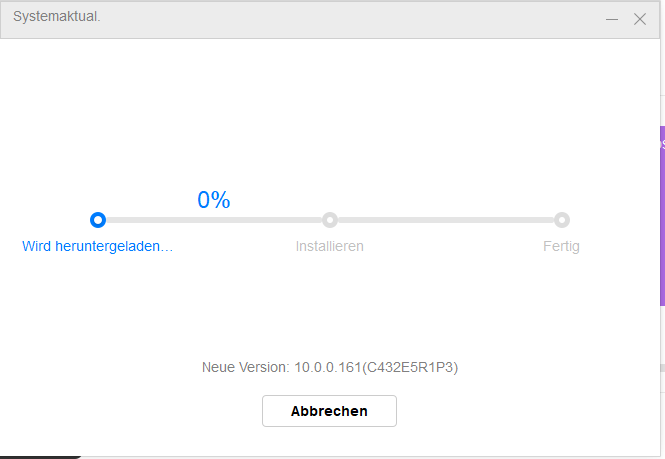Close the Systemaktual. dialog
Viewport: 665px width, 459px height.
point(640,19)
